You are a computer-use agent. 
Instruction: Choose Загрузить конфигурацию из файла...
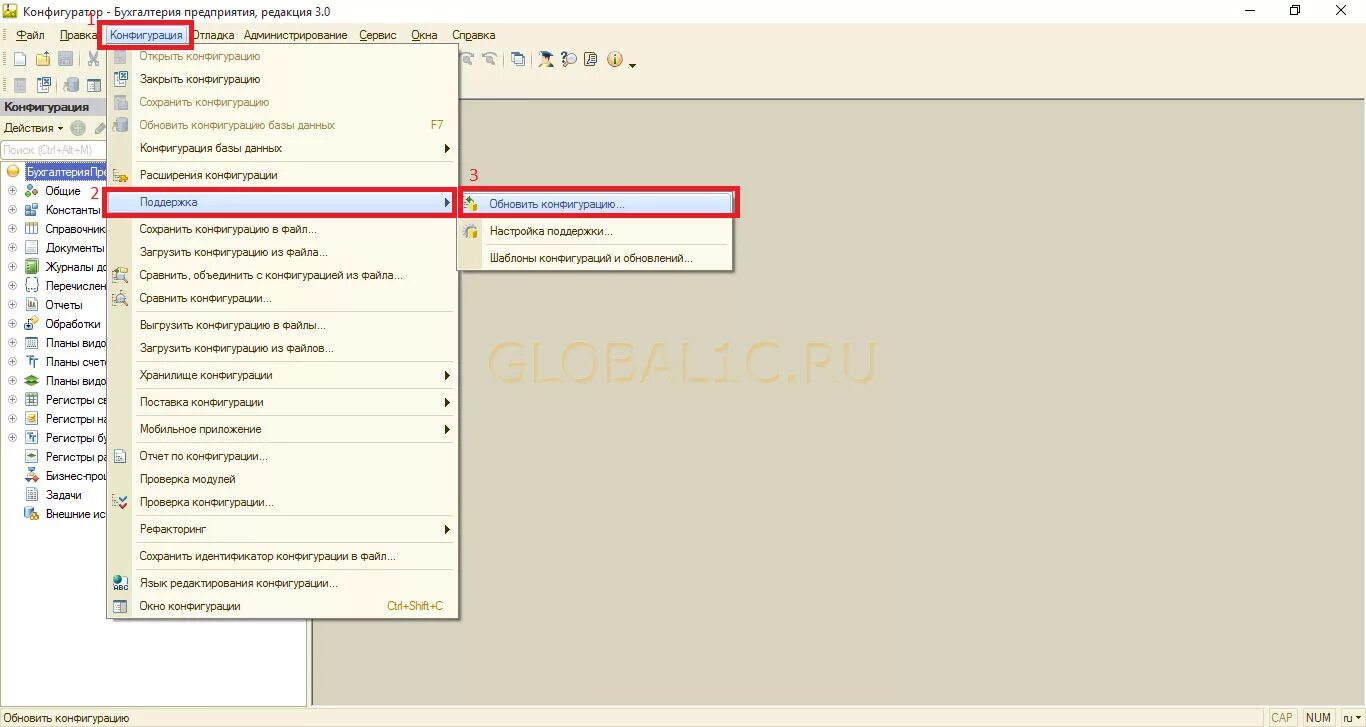[282, 252]
